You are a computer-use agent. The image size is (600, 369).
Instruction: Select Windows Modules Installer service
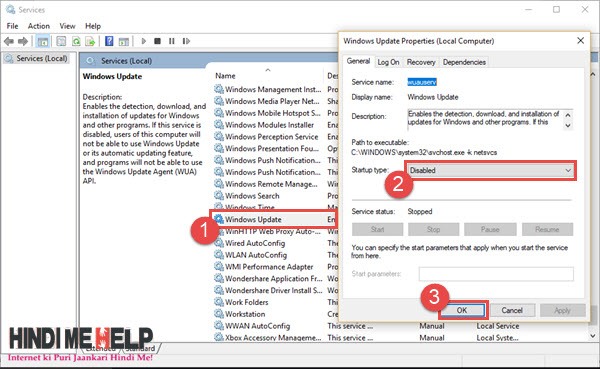pyautogui.click(x=268, y=125)
